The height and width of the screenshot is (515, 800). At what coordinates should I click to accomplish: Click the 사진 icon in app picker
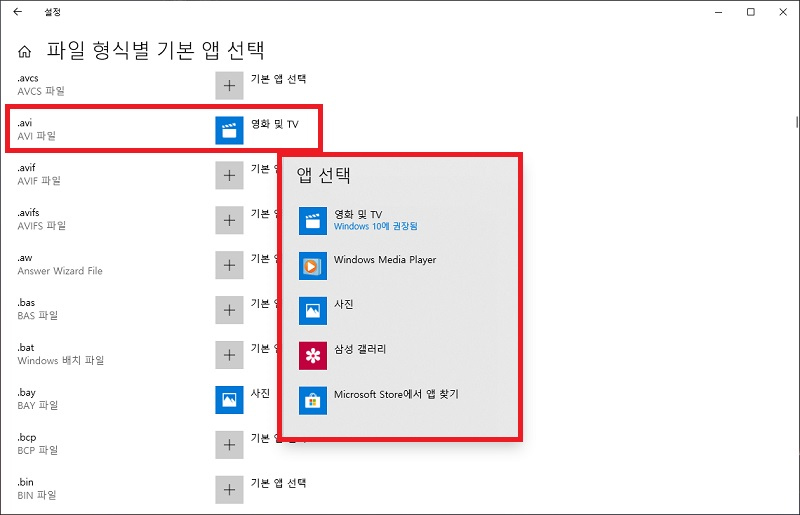[313, 311]
